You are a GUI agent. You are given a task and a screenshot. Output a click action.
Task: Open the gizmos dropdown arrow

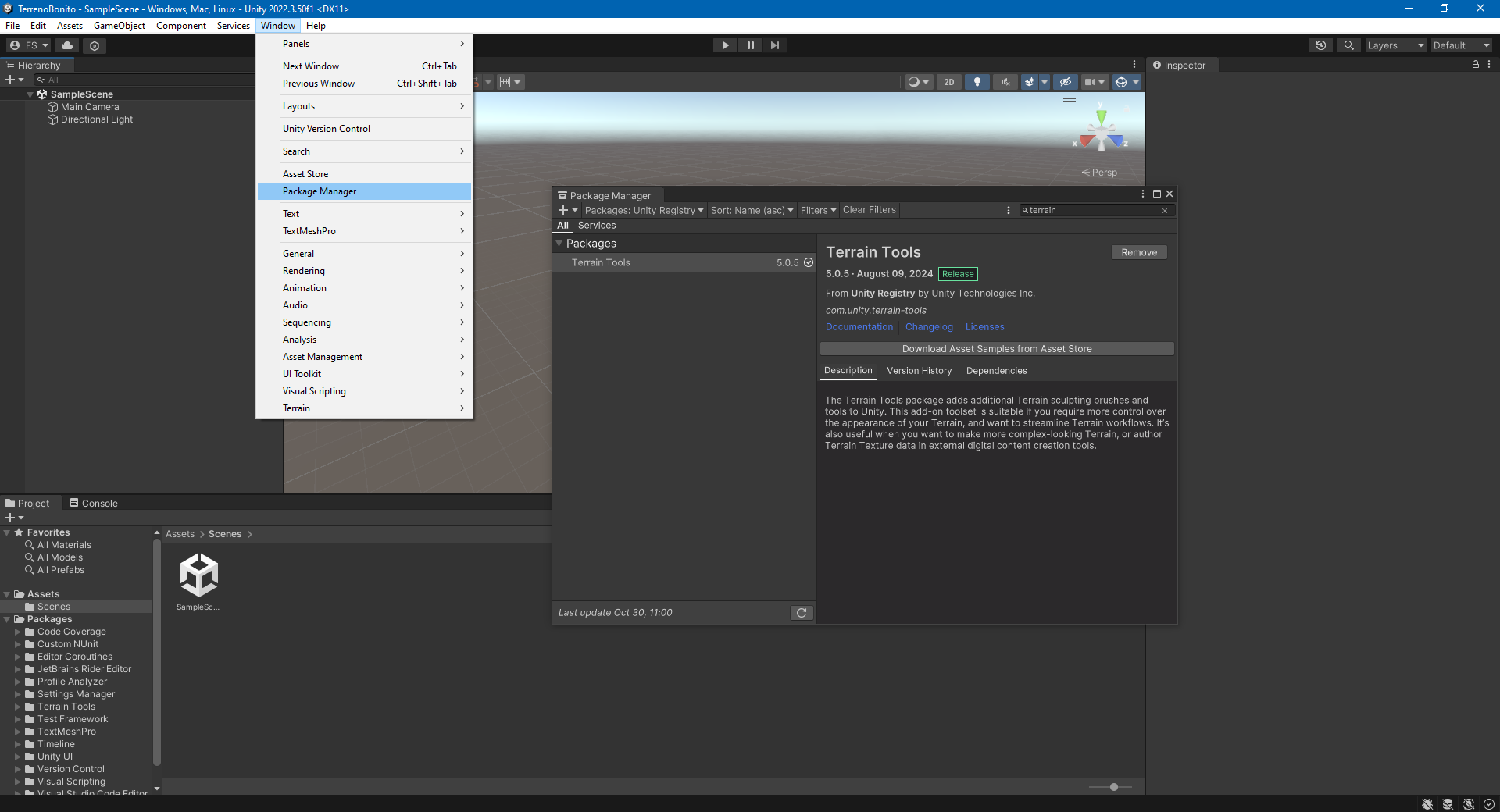[1136, 82]
